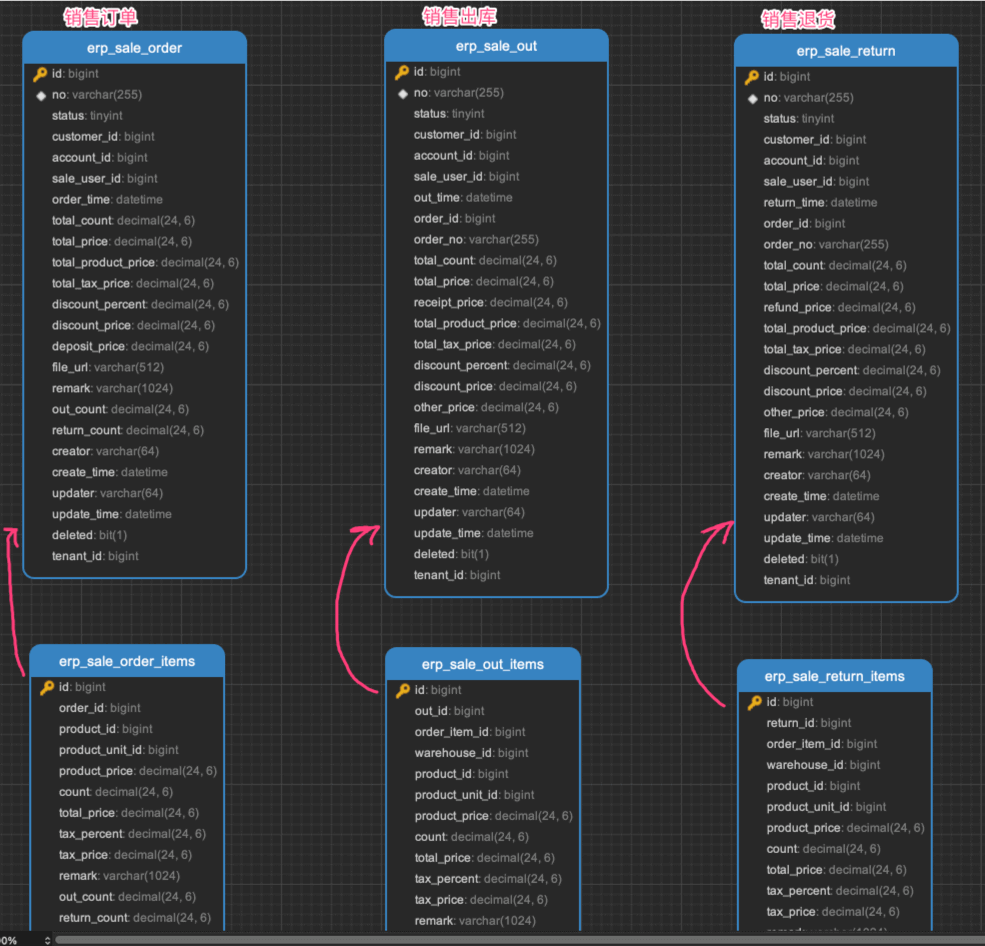Click the diamond icon beside no in erp_sale_return

[x=752, y=98]
